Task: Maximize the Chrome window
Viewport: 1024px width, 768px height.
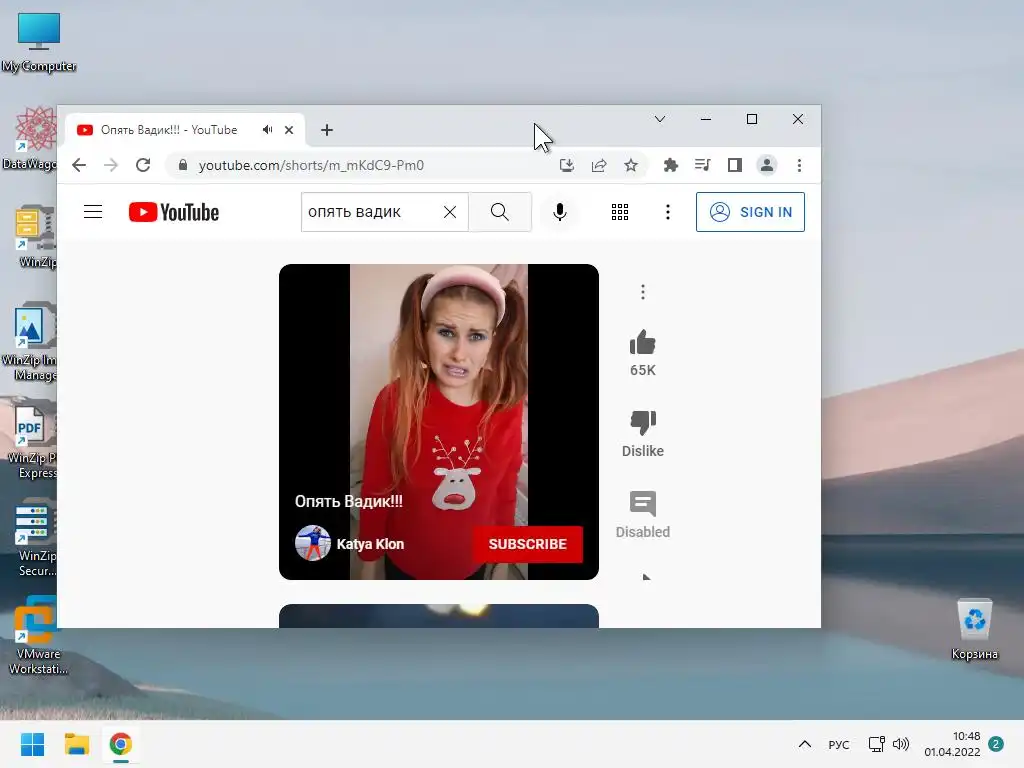Action: [752, 119]
